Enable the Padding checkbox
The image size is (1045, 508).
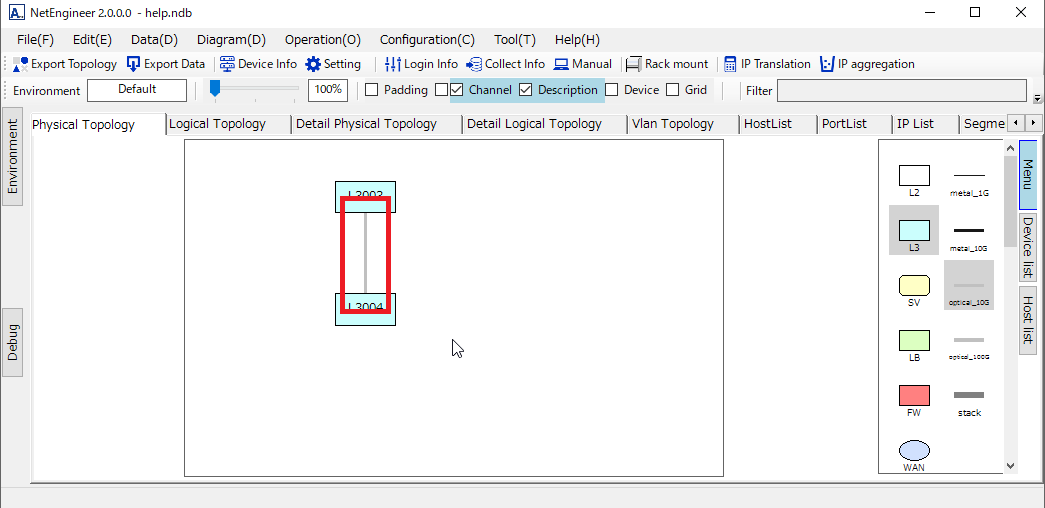coord(372,90)
